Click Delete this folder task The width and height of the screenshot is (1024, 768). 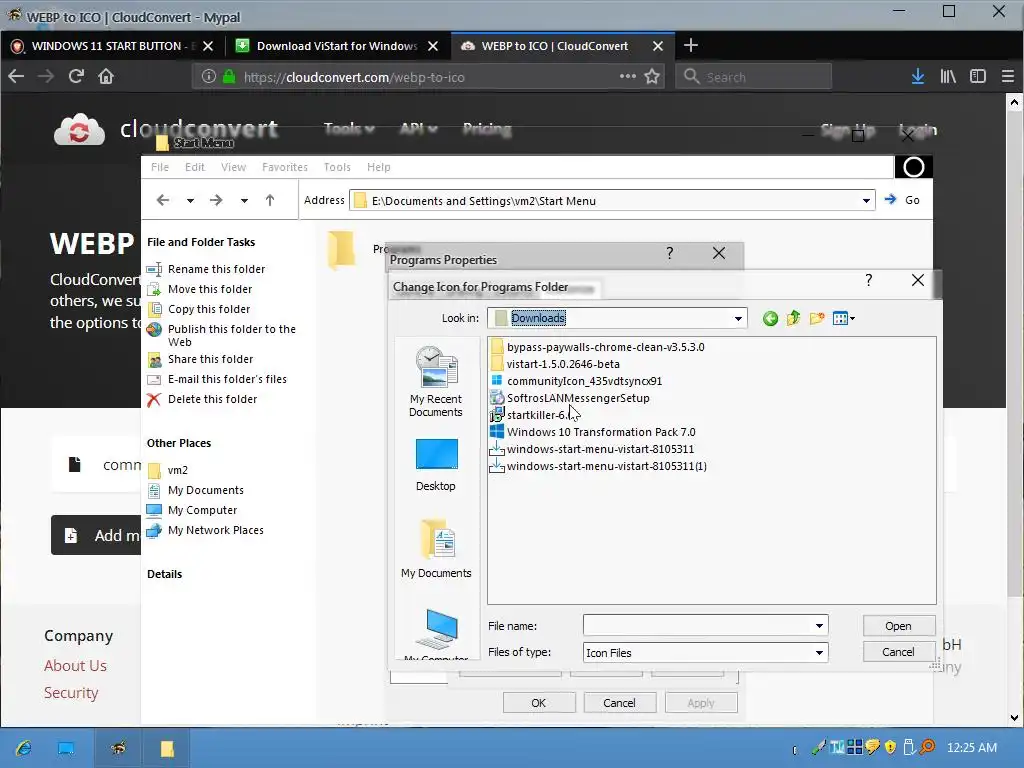pyautogui.click(x=212, y=399)
